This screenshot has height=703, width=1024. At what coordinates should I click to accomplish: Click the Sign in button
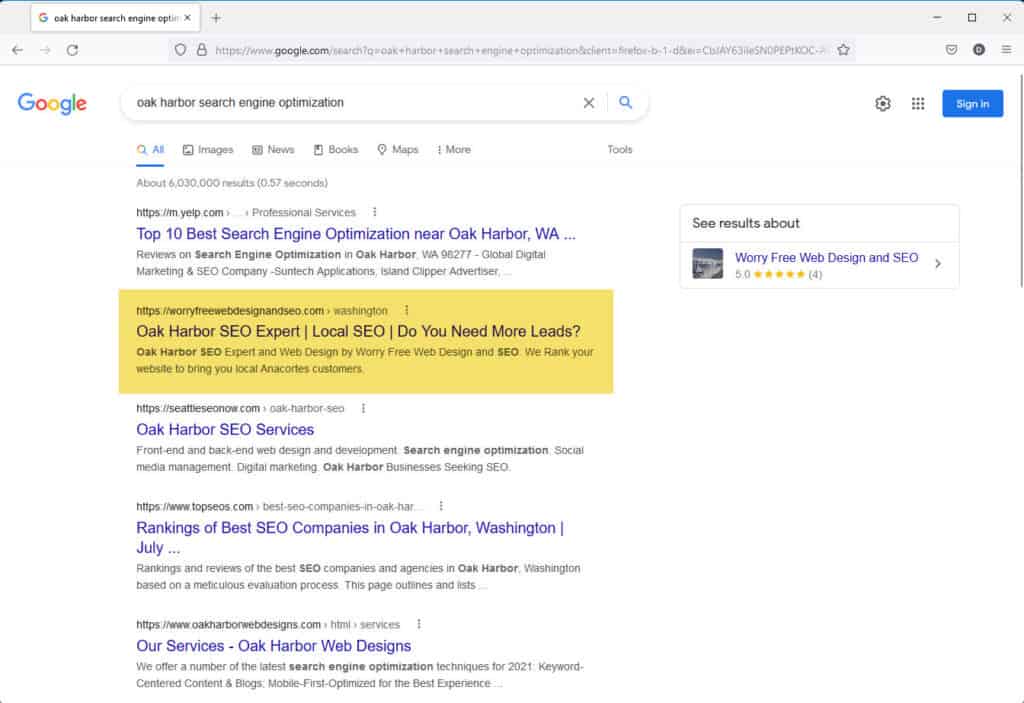click(972, 103)
